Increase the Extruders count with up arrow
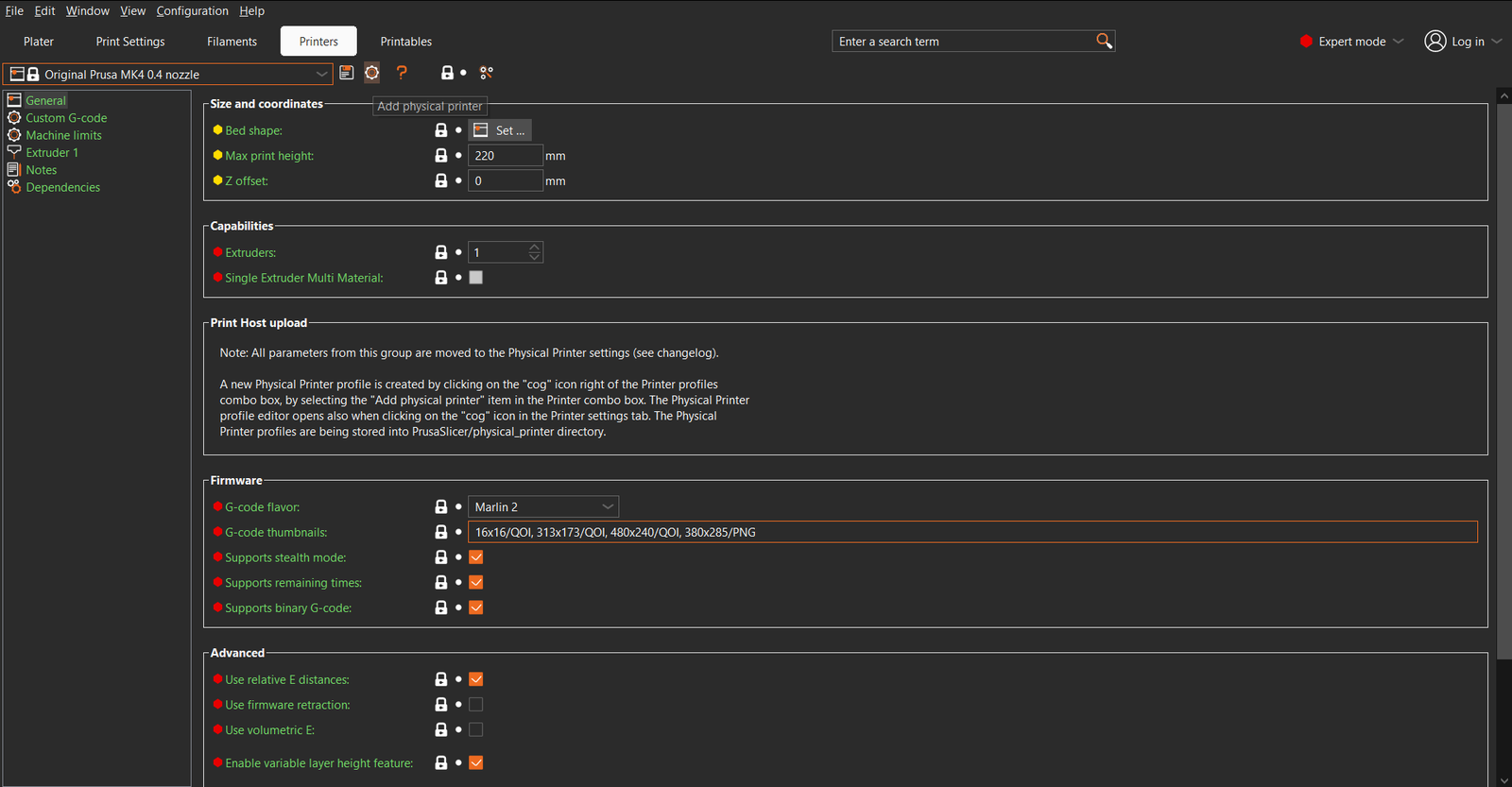This screenshot has width=1512, height=787. [535, 248]
